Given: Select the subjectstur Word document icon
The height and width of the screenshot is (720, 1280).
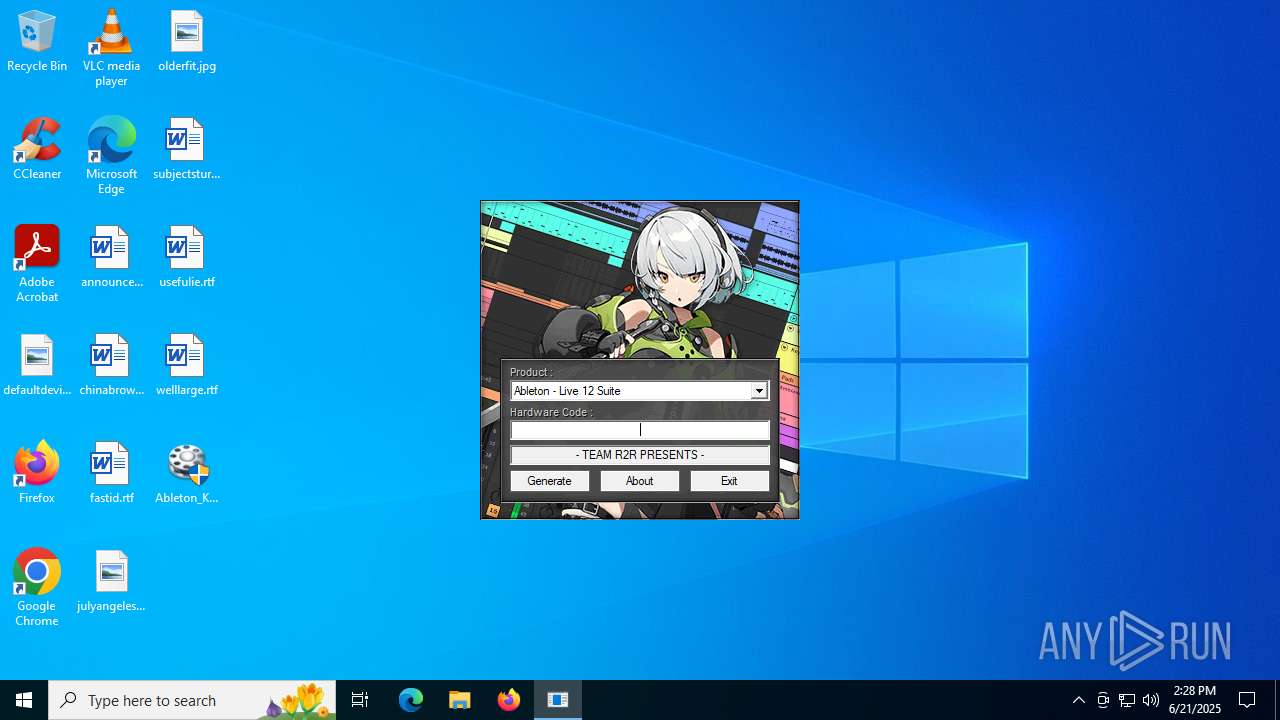Looking at the screenshot, I should coord(187,150).
